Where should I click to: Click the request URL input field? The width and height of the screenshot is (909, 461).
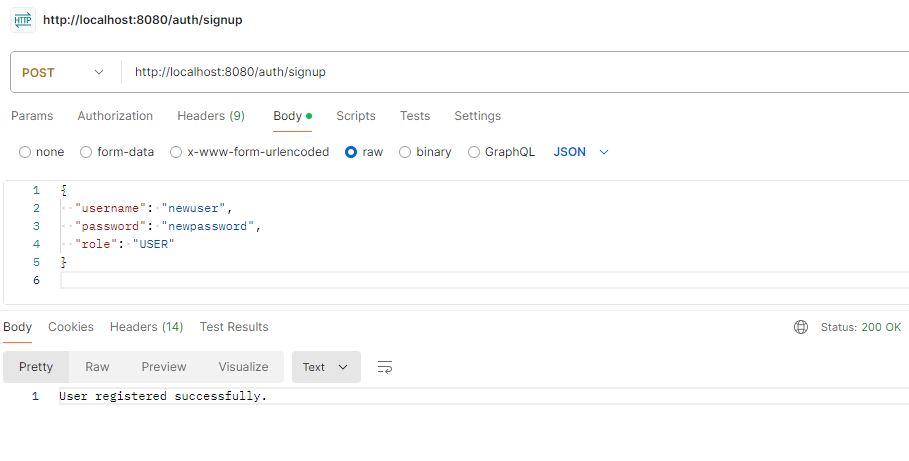point(500,72)
